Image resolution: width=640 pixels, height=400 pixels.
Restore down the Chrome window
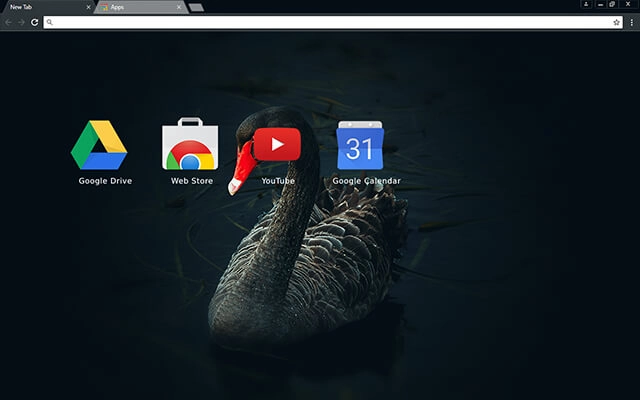click(612, 4)
